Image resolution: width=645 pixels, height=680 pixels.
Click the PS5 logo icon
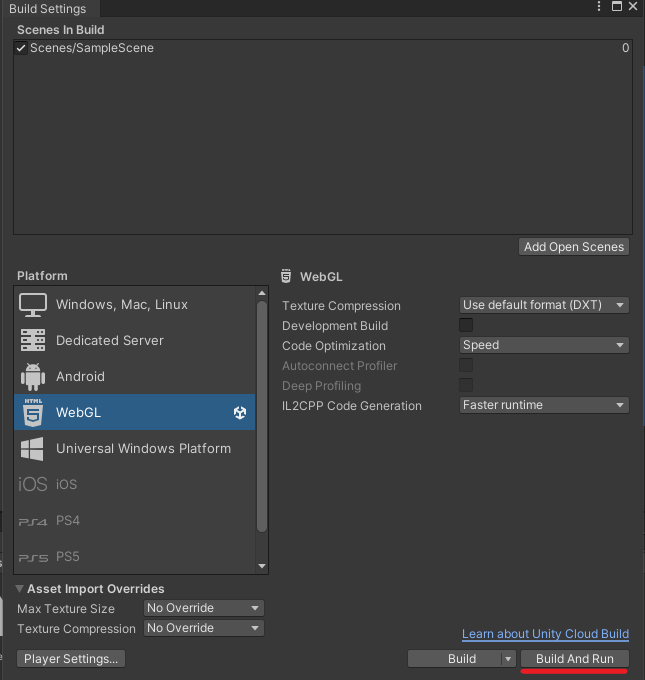pos(33,558)
